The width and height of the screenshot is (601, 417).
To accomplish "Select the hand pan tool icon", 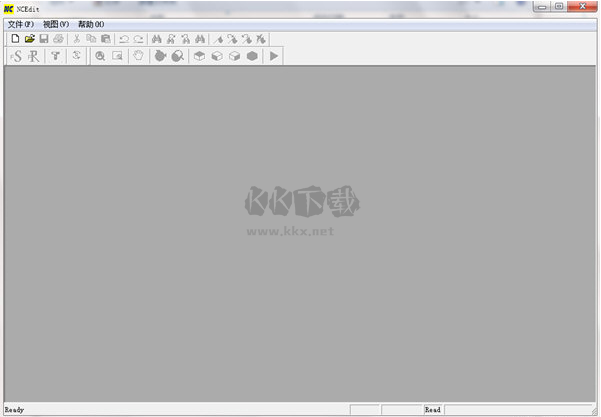I will pos(138,56).
